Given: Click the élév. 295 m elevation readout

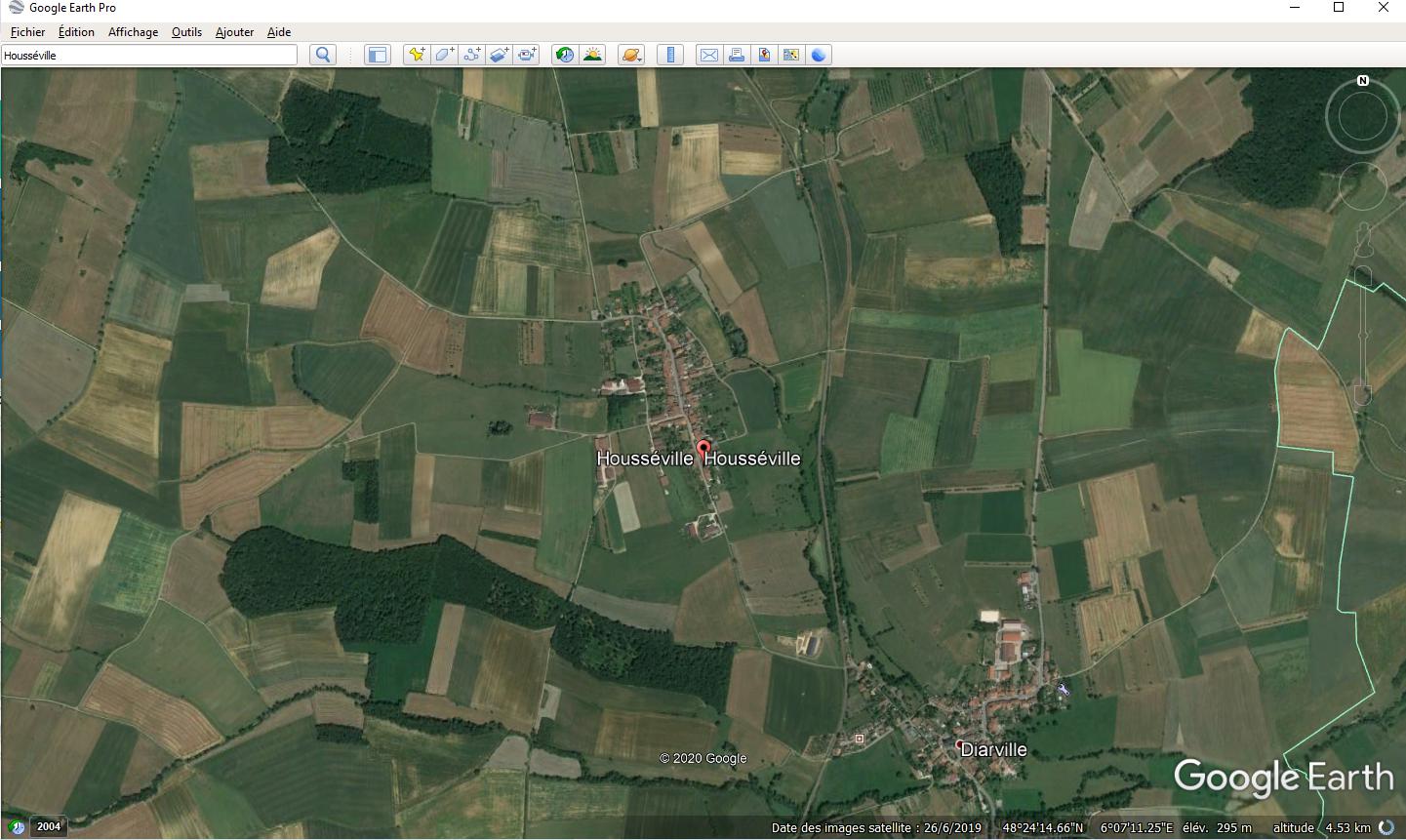Looking at the screenshot, I should pos(1218,828).
